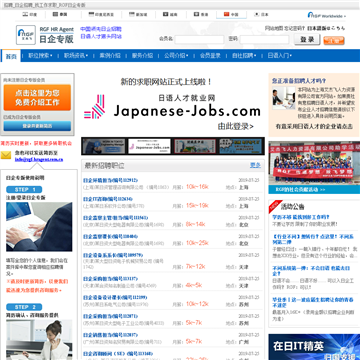Click 有意采用日语人才的企业请点击 link
The height and width of the screenshot is (360, 360).
click(x=314, y=126)
